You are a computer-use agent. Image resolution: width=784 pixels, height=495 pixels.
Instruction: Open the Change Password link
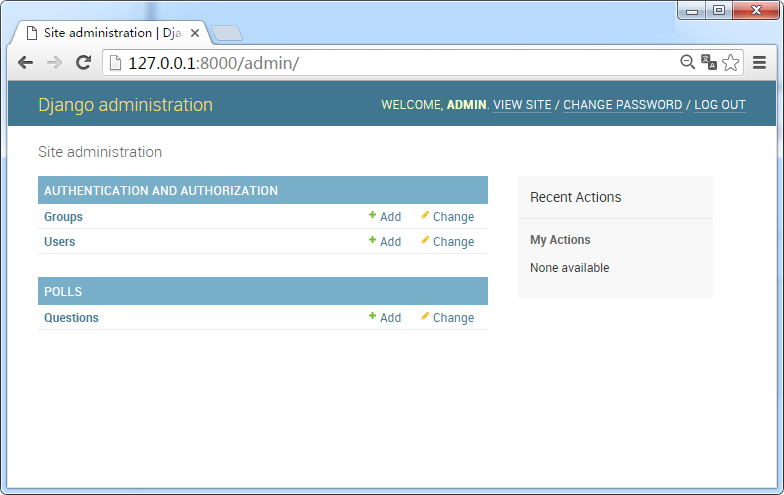tap(622, 105)
